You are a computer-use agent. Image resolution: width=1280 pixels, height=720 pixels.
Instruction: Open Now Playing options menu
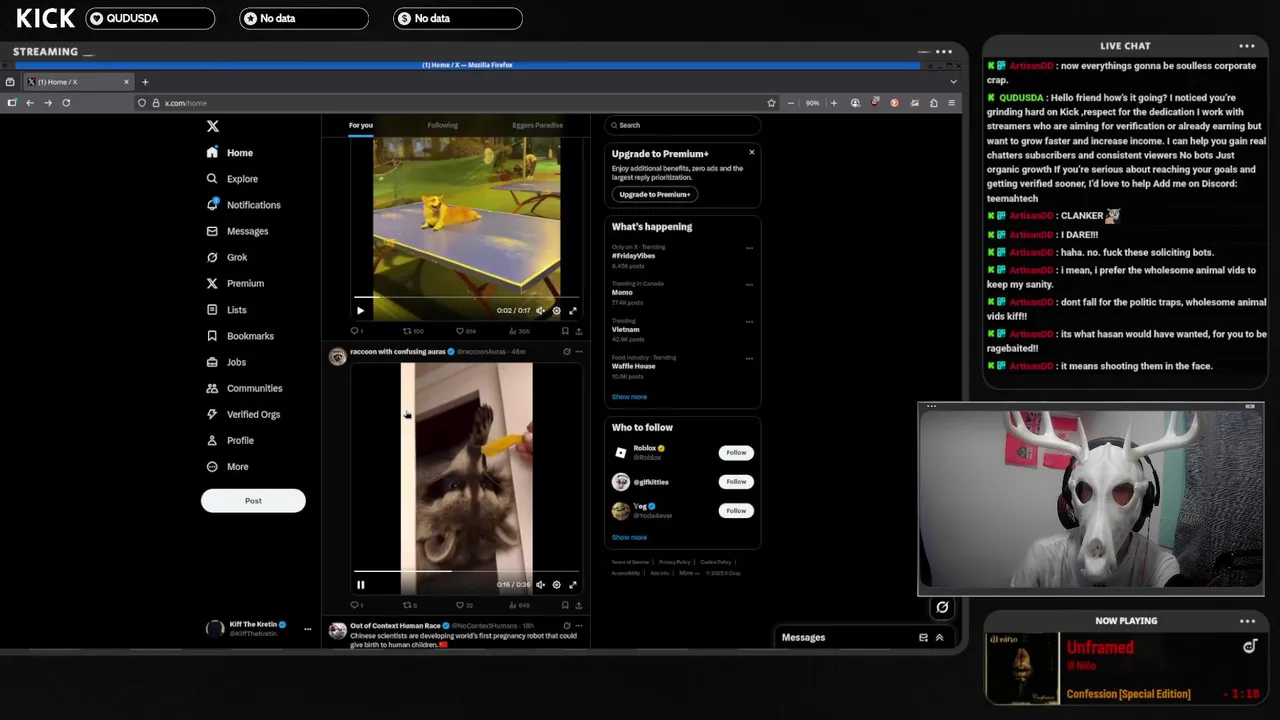pyautogui.click(x=1247, y=621)
